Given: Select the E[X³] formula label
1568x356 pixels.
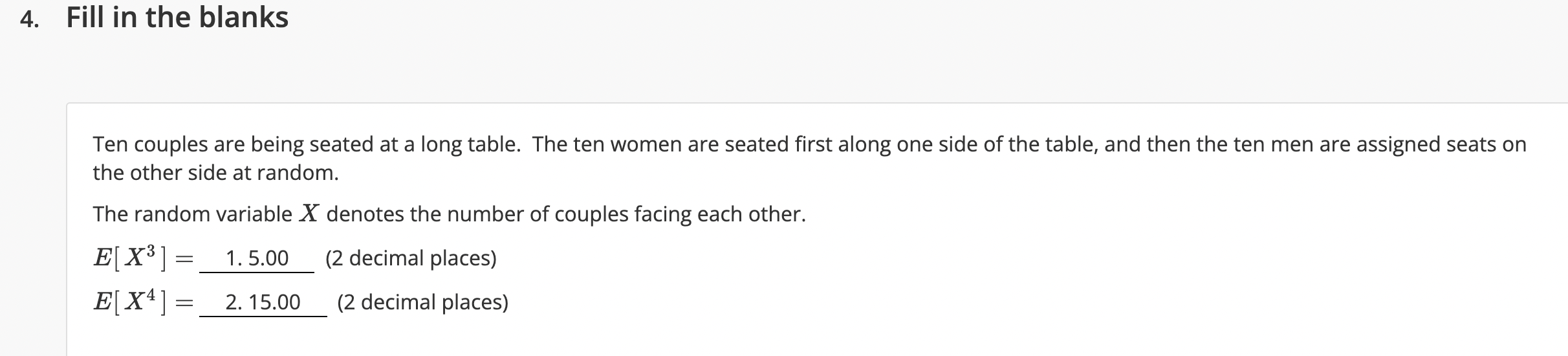Looking at the screenshot, I should 131,258.
